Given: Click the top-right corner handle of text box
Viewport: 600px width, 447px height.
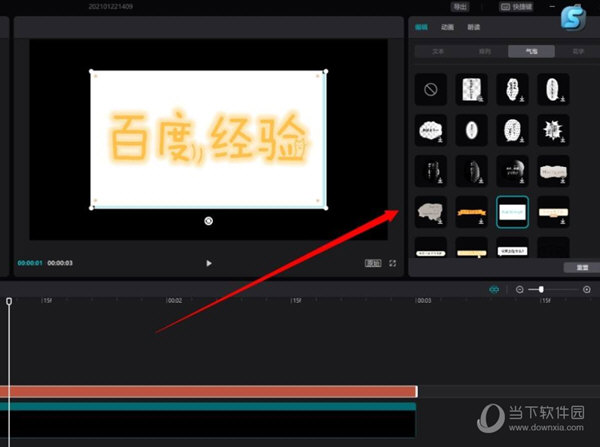Looking at the screenshot, I should [326, 72].
